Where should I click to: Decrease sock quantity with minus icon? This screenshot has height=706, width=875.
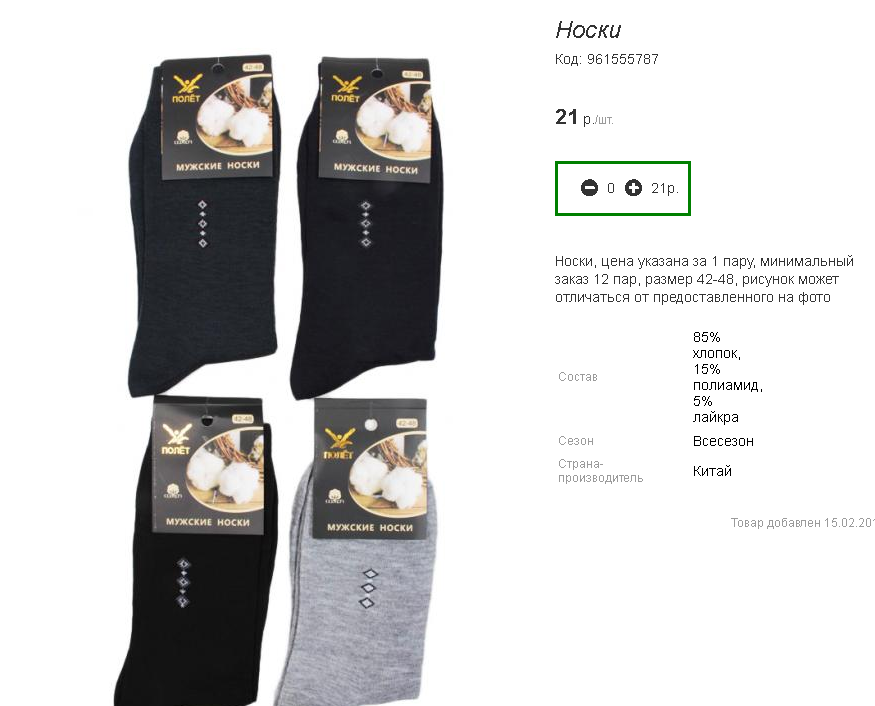coord(589,188)
